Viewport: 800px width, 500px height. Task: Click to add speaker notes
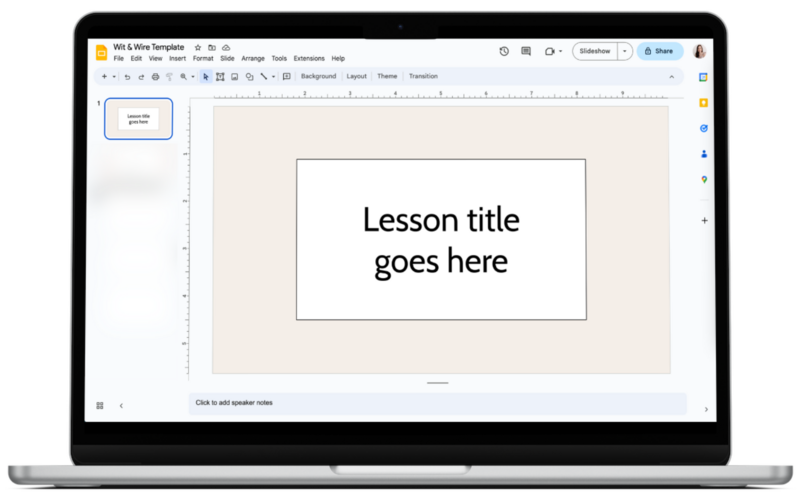(438, 403)
